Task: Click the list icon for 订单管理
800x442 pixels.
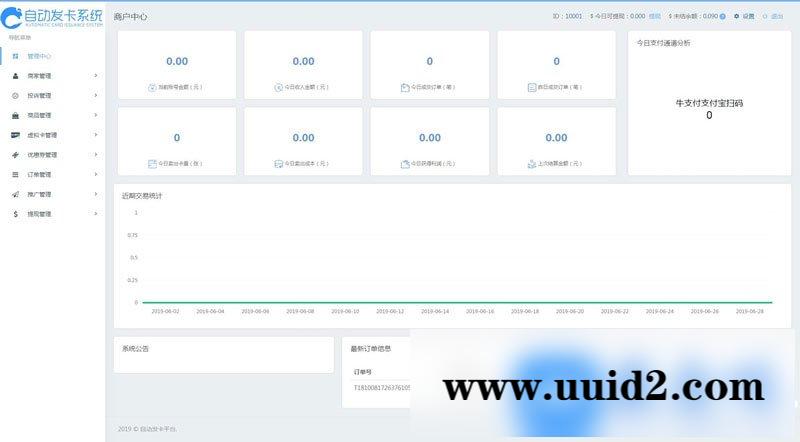Action: (x=15, y=174)
